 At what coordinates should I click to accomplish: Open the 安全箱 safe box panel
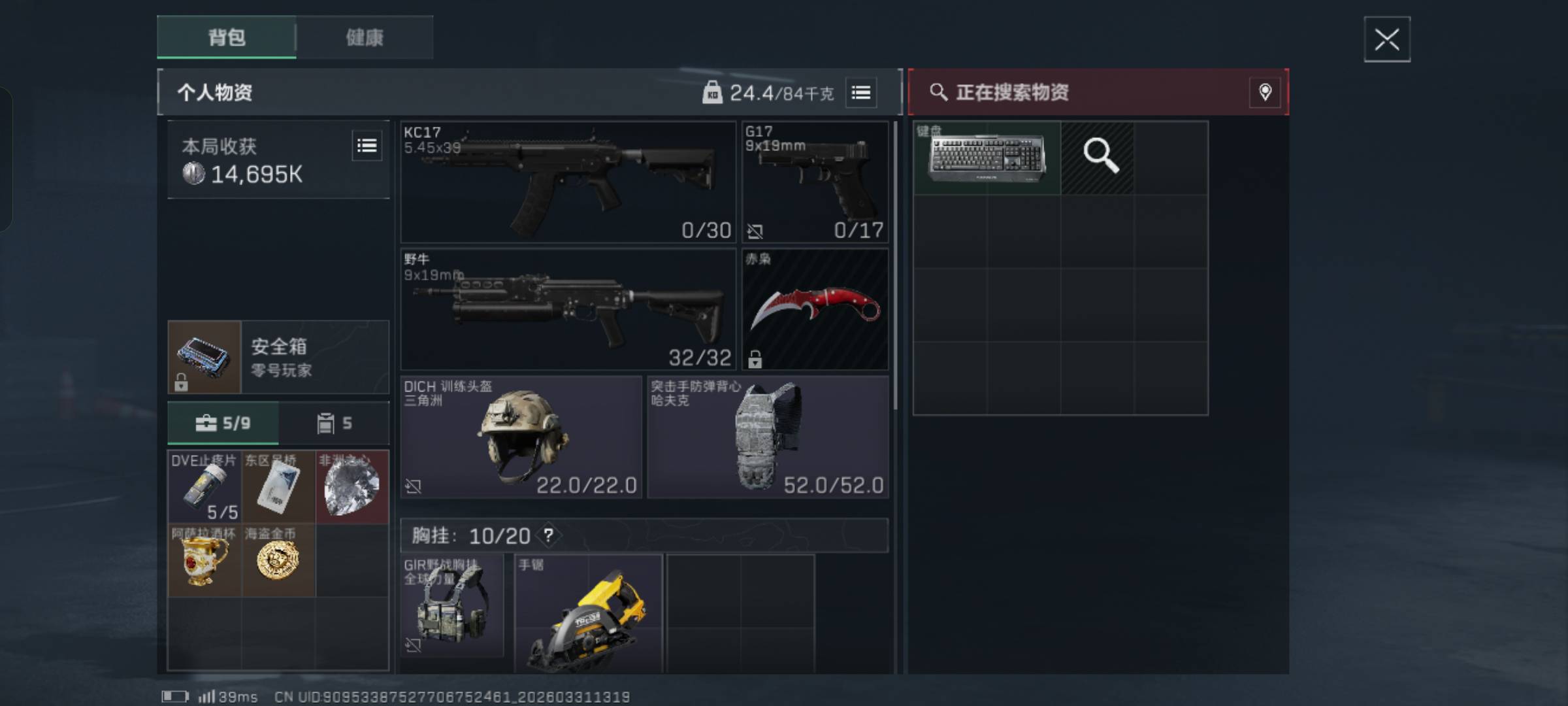278,357
